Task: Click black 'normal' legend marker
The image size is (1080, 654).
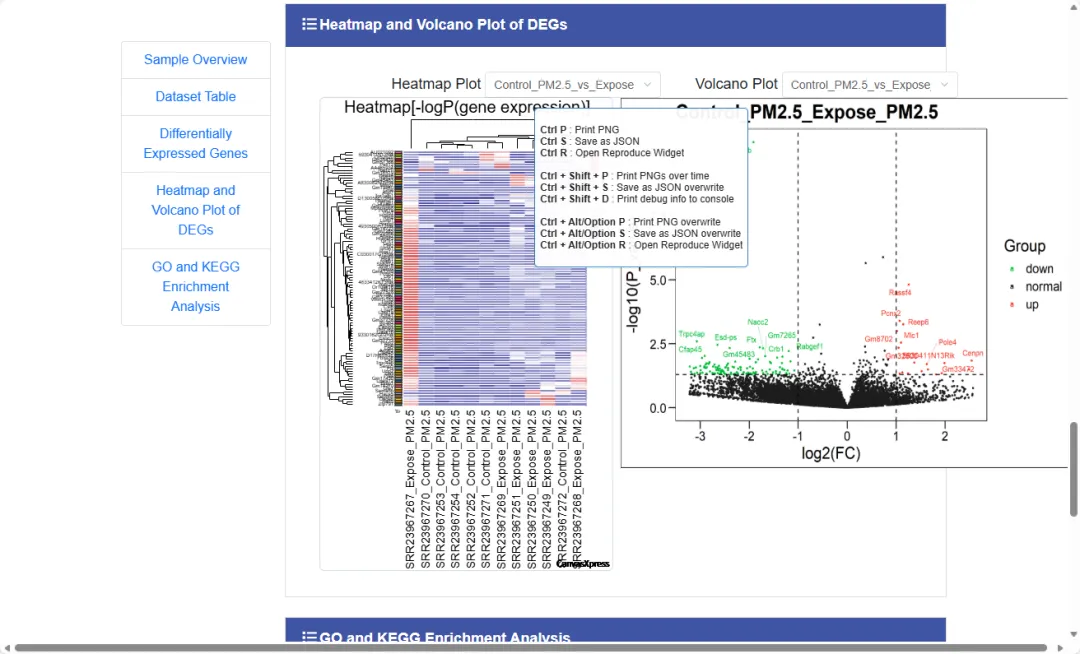Action: (x=1012, y=287)
